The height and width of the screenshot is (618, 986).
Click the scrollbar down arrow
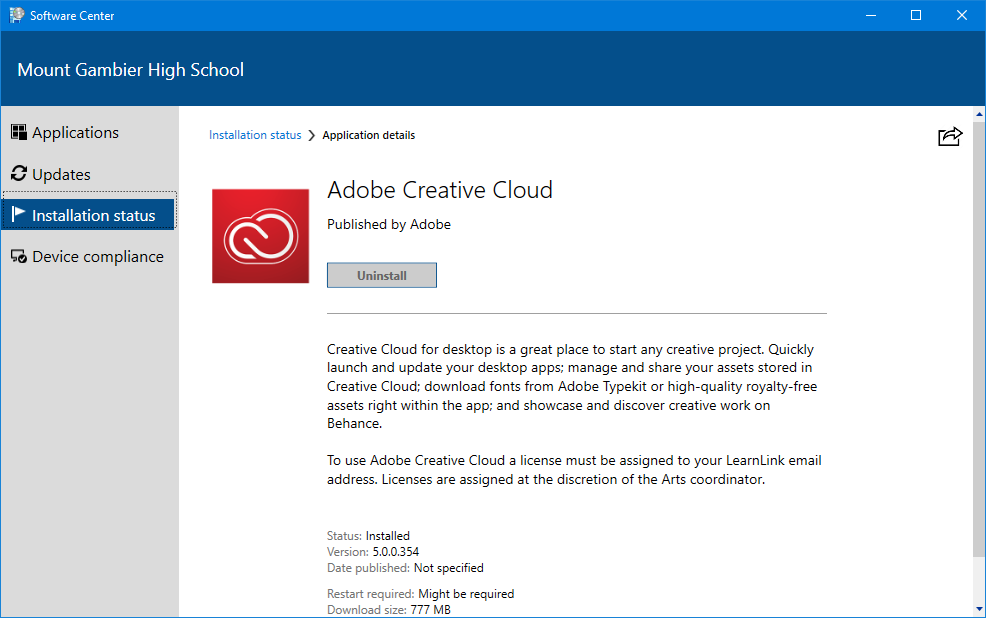pyautogui.click(x=979, y=609)
